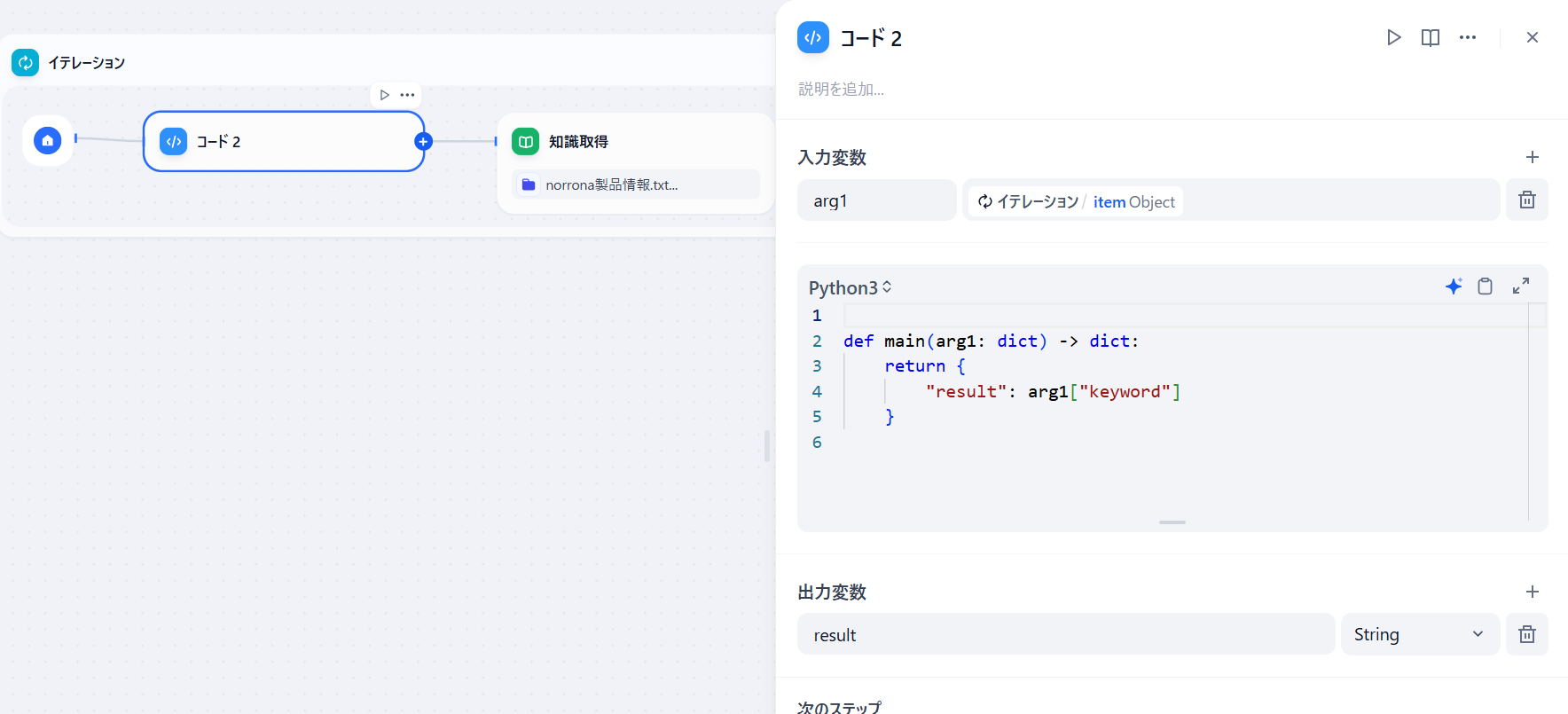The image size is (1568, 714).
Task: Click the iteration start home icon
Action: coord(48,140)
